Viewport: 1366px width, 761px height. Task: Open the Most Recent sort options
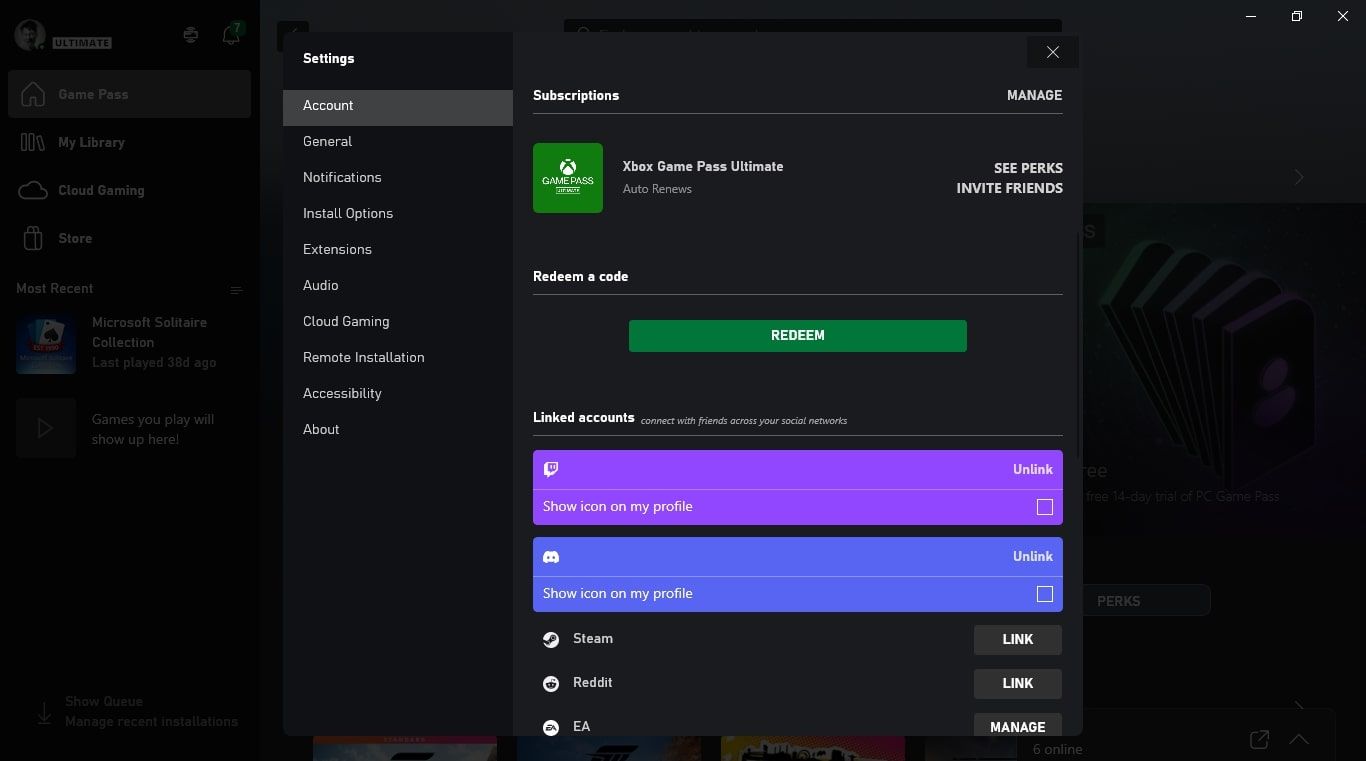tap(236, 290)
